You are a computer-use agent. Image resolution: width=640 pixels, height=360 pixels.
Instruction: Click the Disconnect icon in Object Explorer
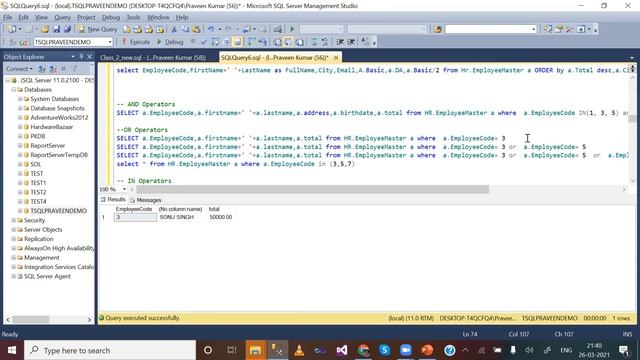(53, 69)
